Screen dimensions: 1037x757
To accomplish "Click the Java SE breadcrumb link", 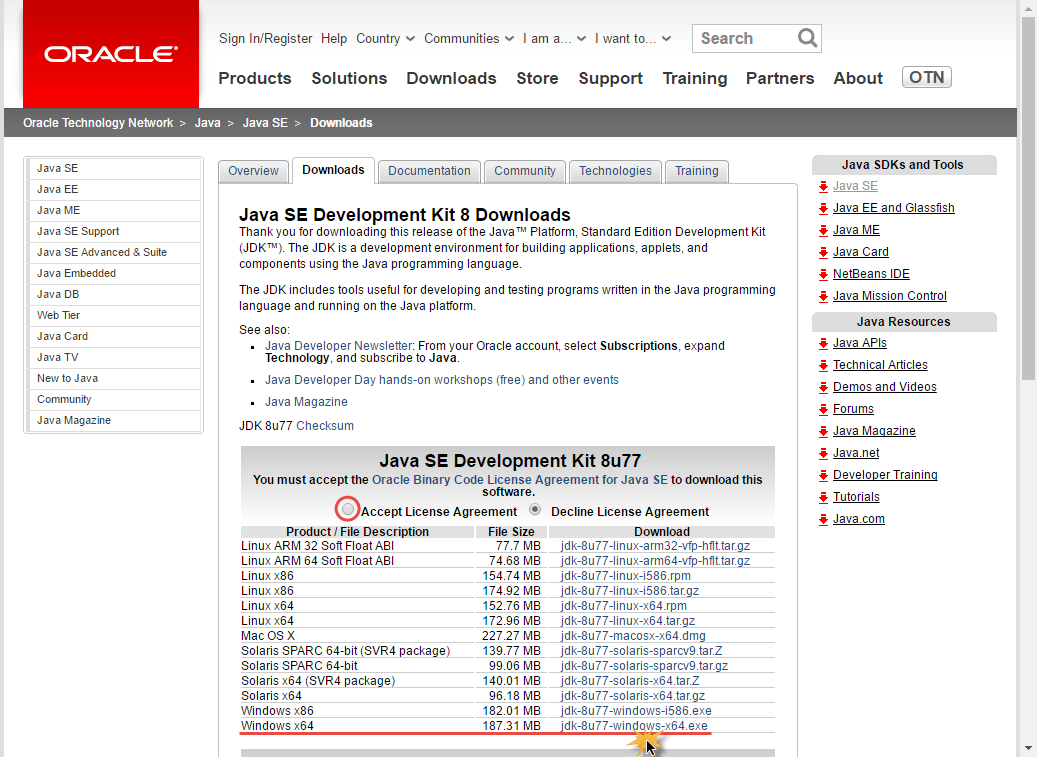I will [x=265, y=123].
